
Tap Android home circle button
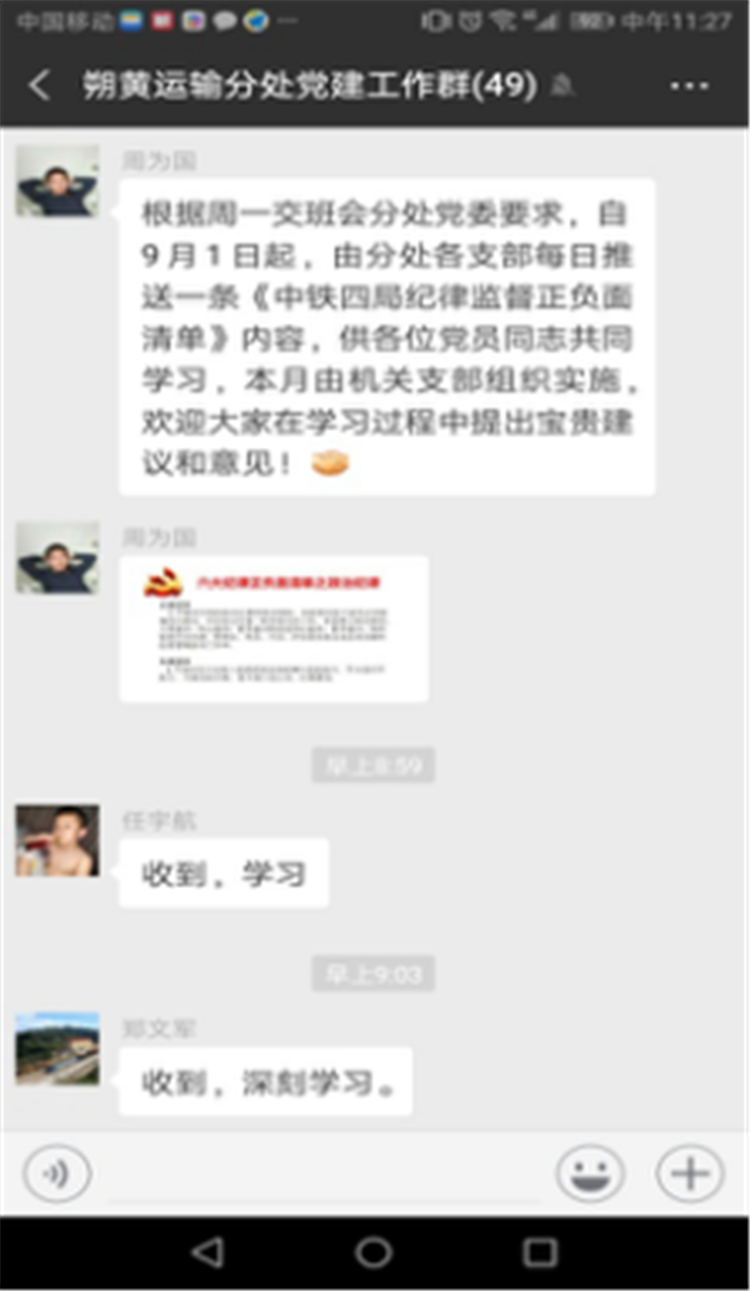[x=374, y=1252]
